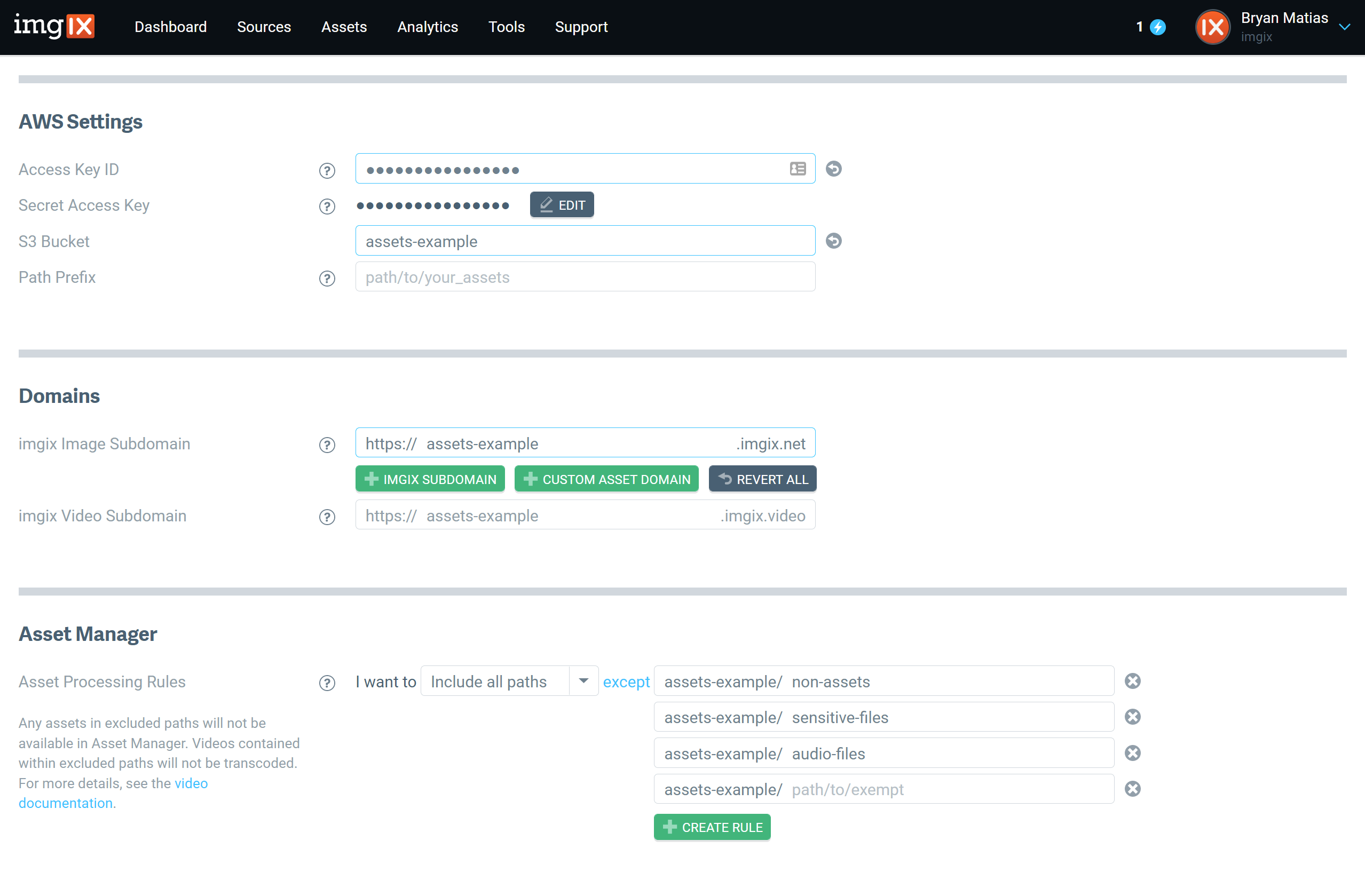Expand the Bryan Matias account menu
This screenshot has height=896, width=1365.
click(x=1345, y=27)
